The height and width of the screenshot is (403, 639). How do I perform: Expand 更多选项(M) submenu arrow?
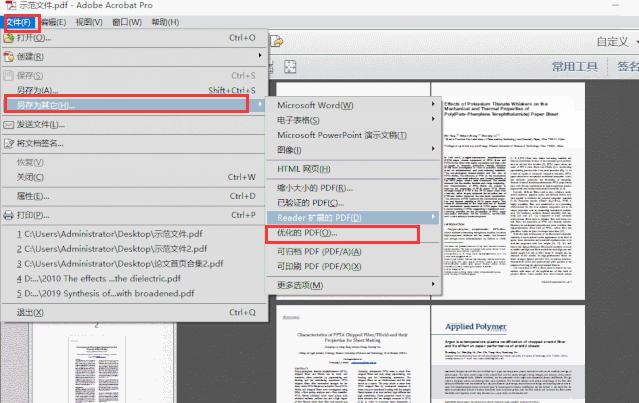click(433, 284)
